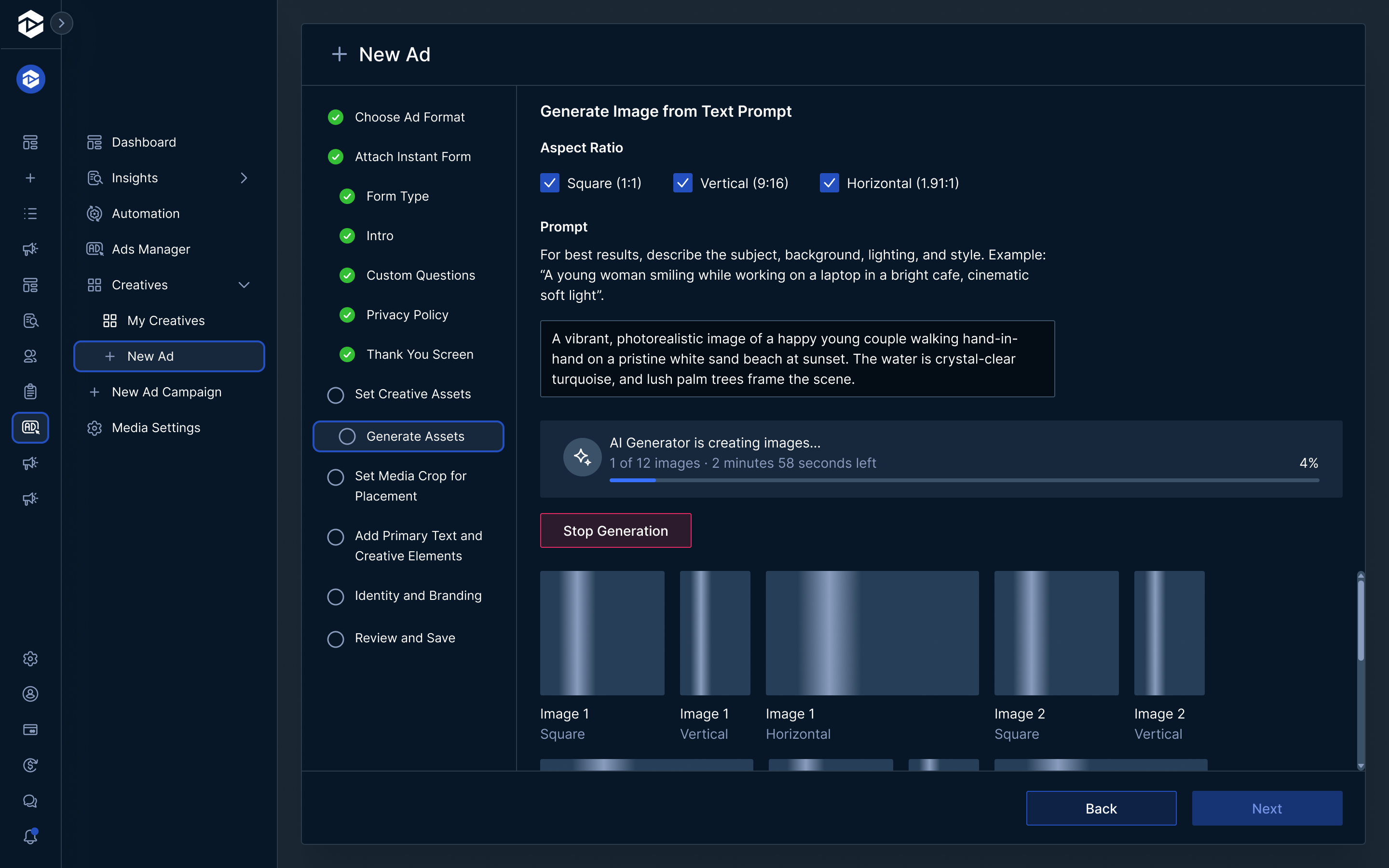Click the clipboard icon in the left rail

[30, 392]
